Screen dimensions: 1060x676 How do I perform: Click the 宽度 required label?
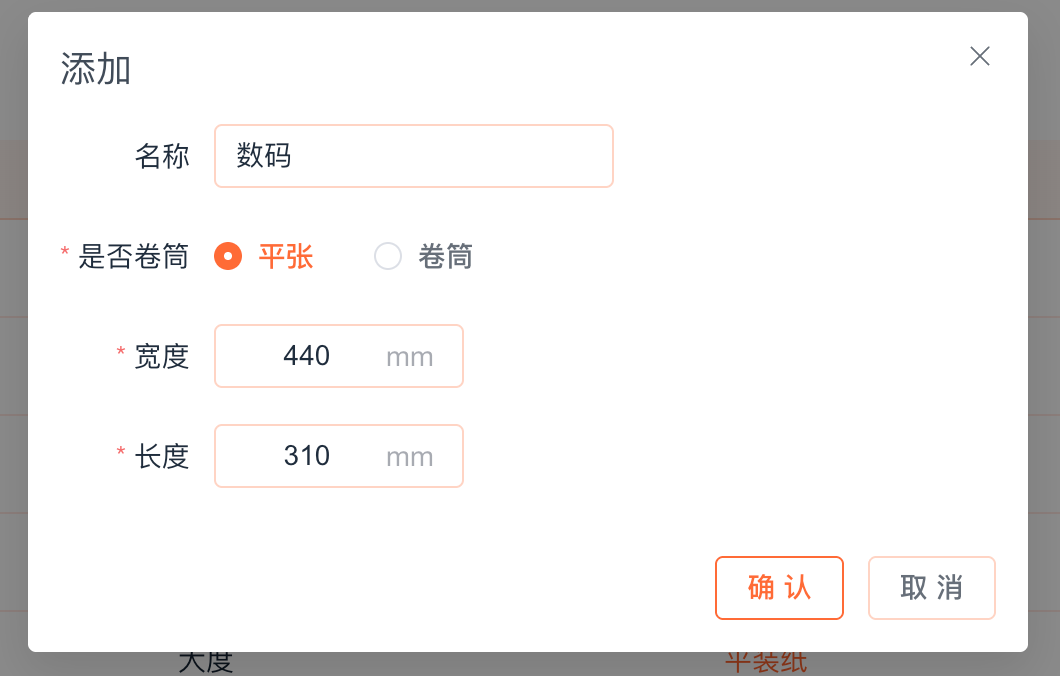[x=161, y=356]
